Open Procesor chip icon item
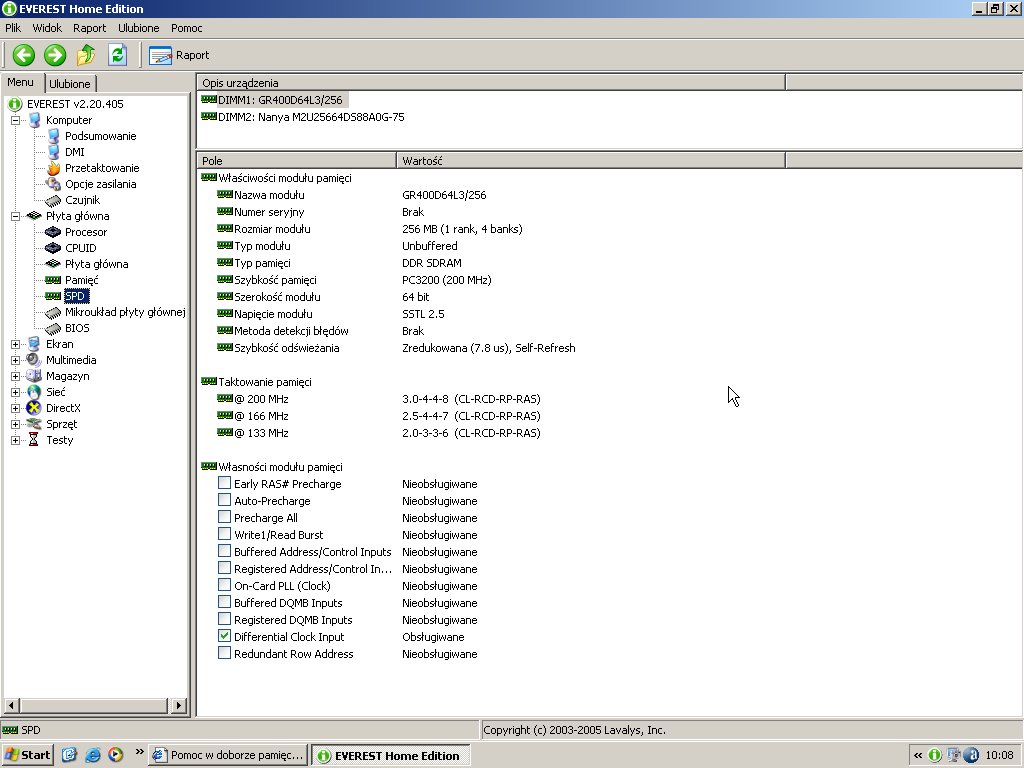The image size is (1024, 768). [x=54, y=232]
